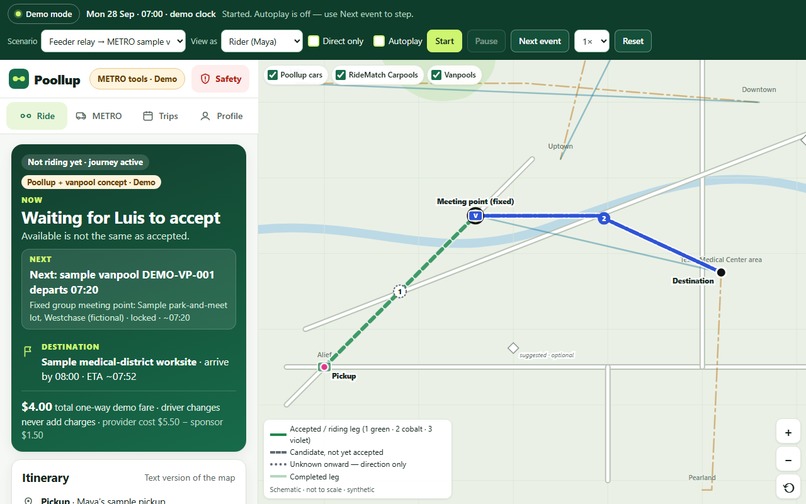Open the 1× speed dropdown
Image resolution: width=806 pixels, height=504 pixels.
[592, 41]
